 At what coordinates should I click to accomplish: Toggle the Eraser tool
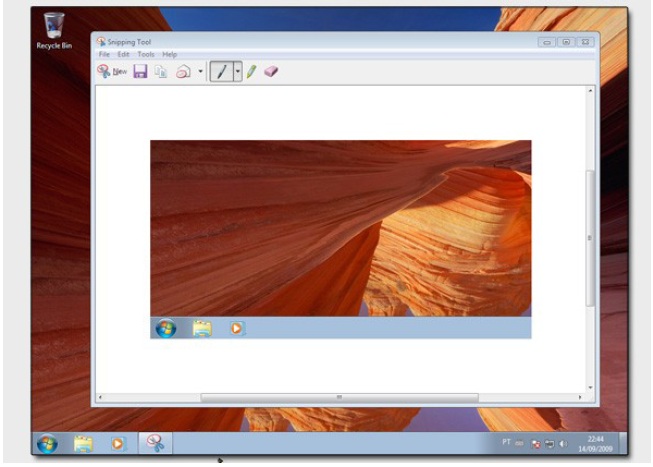[271, 72]
